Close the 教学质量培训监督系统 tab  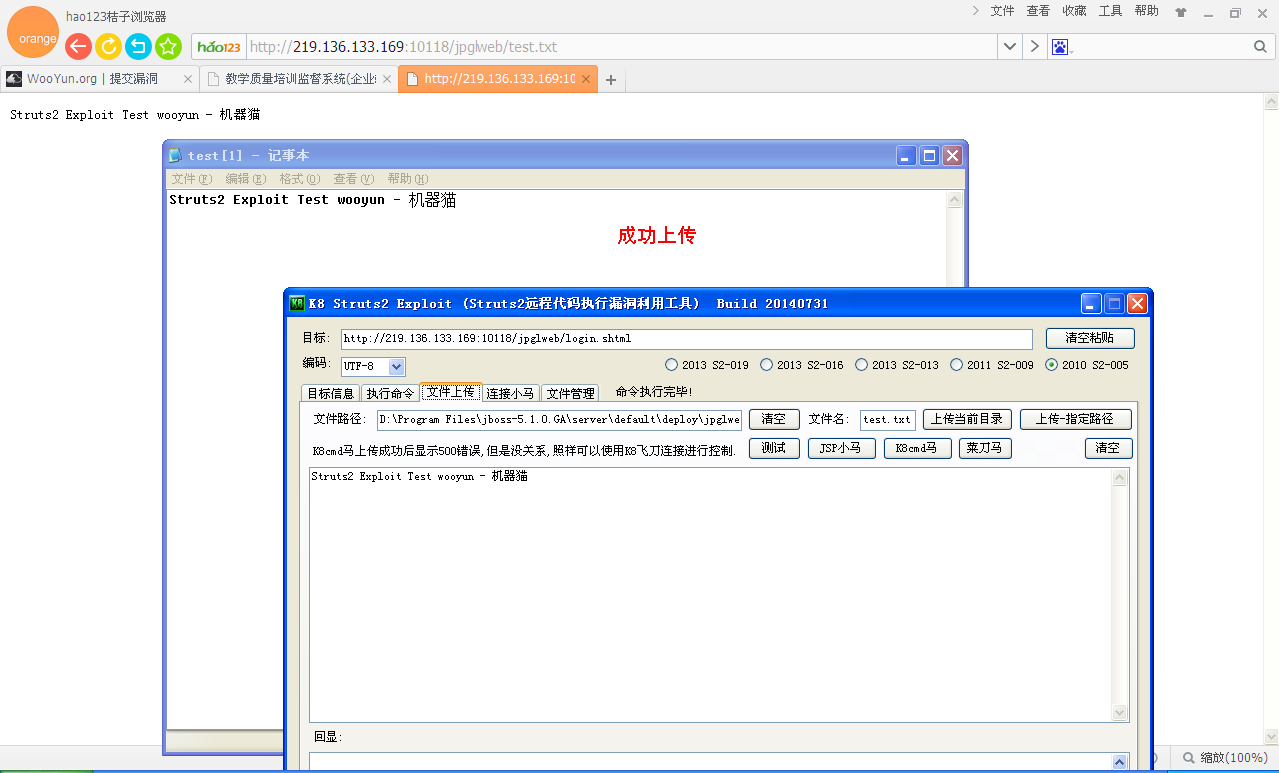(387, 79)
